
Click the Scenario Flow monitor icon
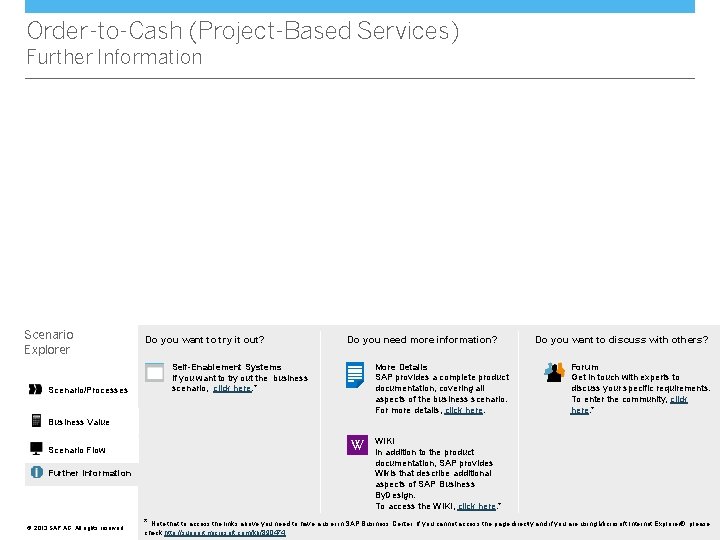(36, 449)
